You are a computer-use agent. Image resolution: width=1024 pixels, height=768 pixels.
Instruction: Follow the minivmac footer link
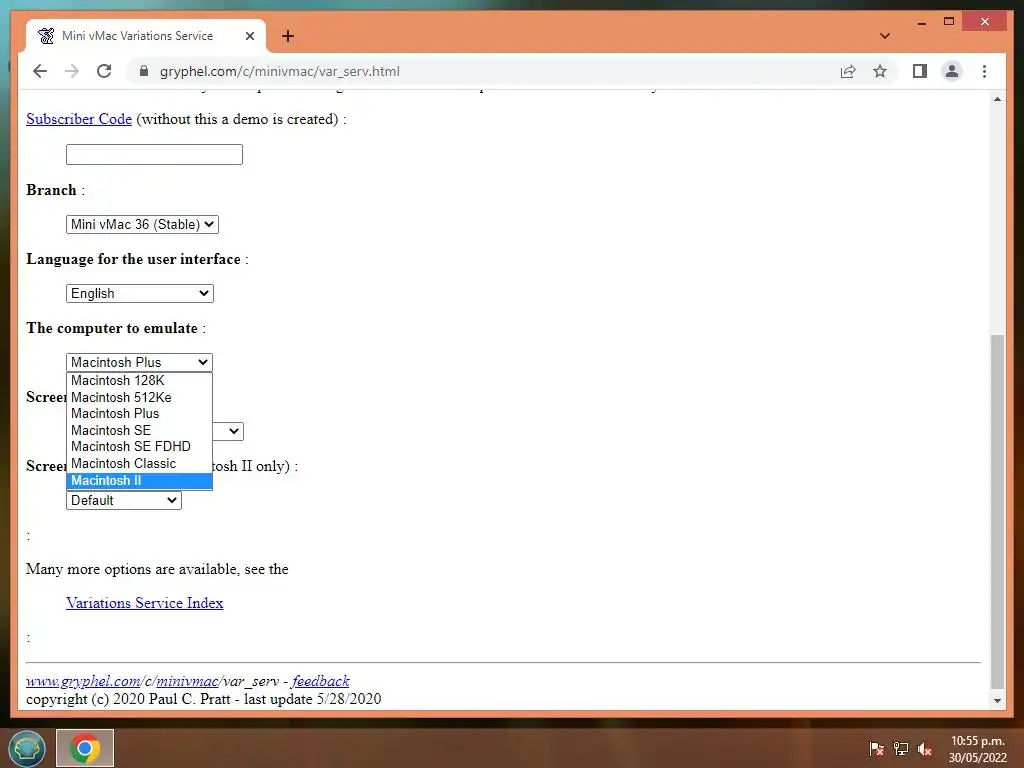coord(187,681)
